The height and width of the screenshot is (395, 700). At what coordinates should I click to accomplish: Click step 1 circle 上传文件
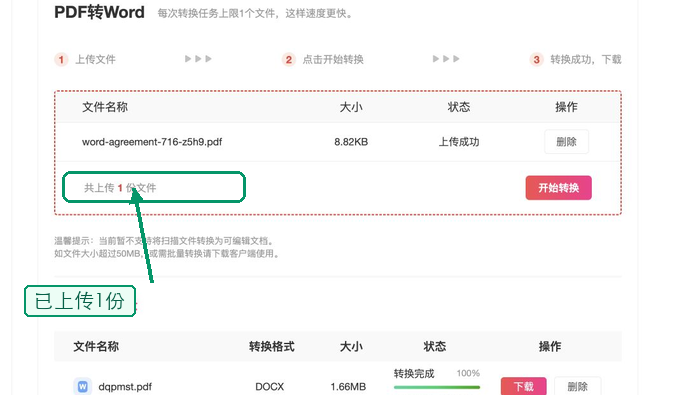[x=61, y=59]
